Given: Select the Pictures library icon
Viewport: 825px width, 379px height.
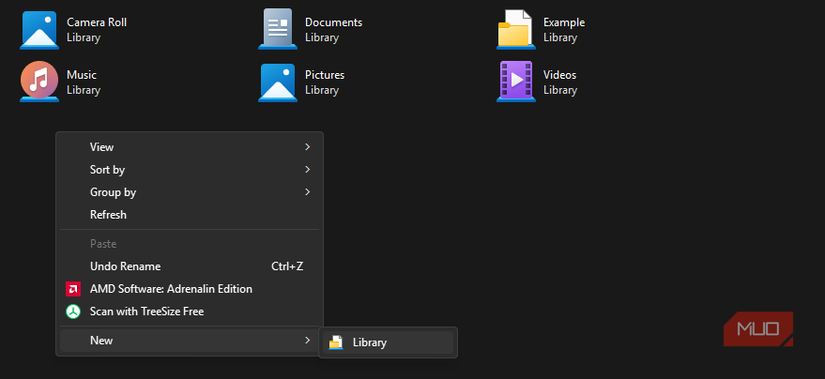Looking at the screenshot, I should (x=277, y=83).
